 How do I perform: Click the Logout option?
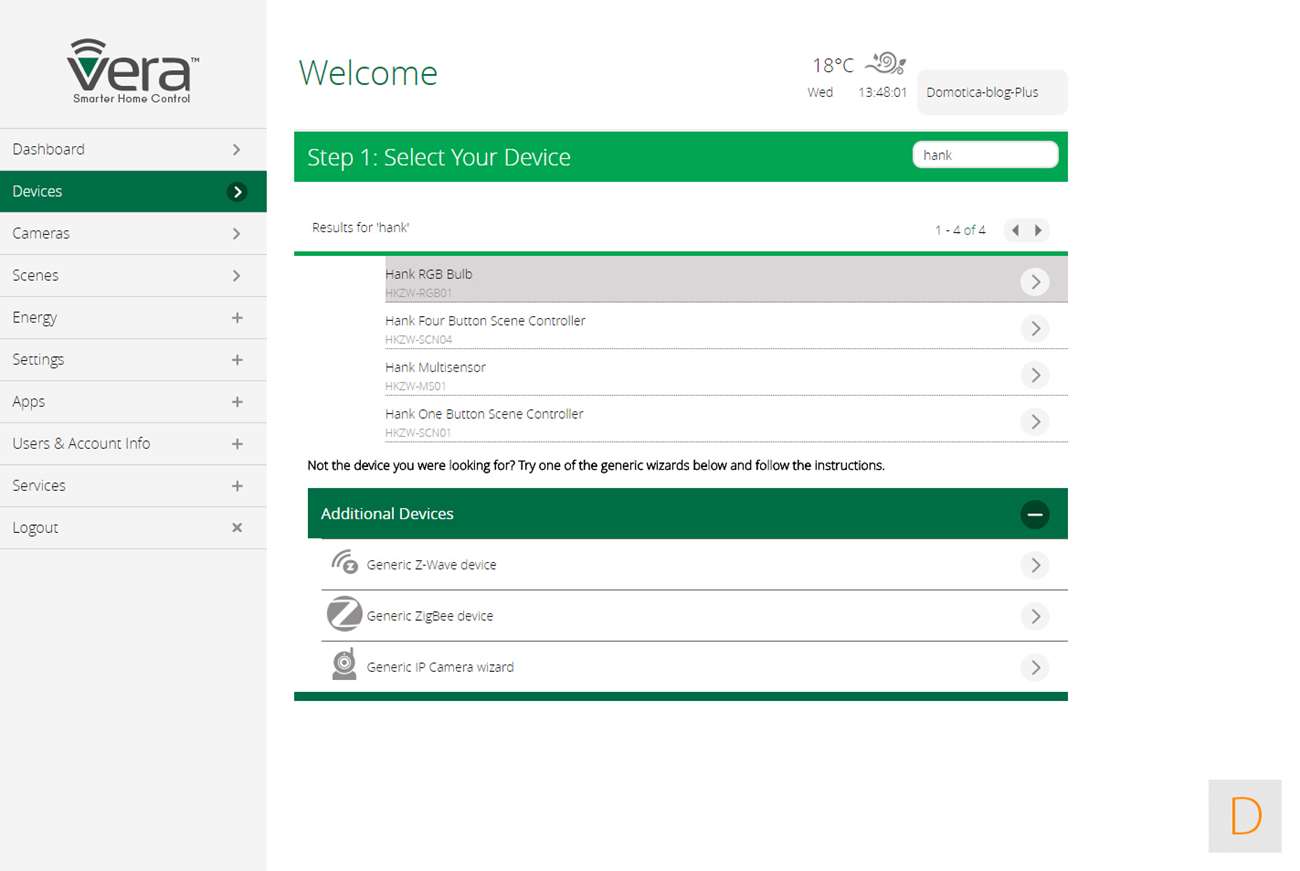pos(133,527)
